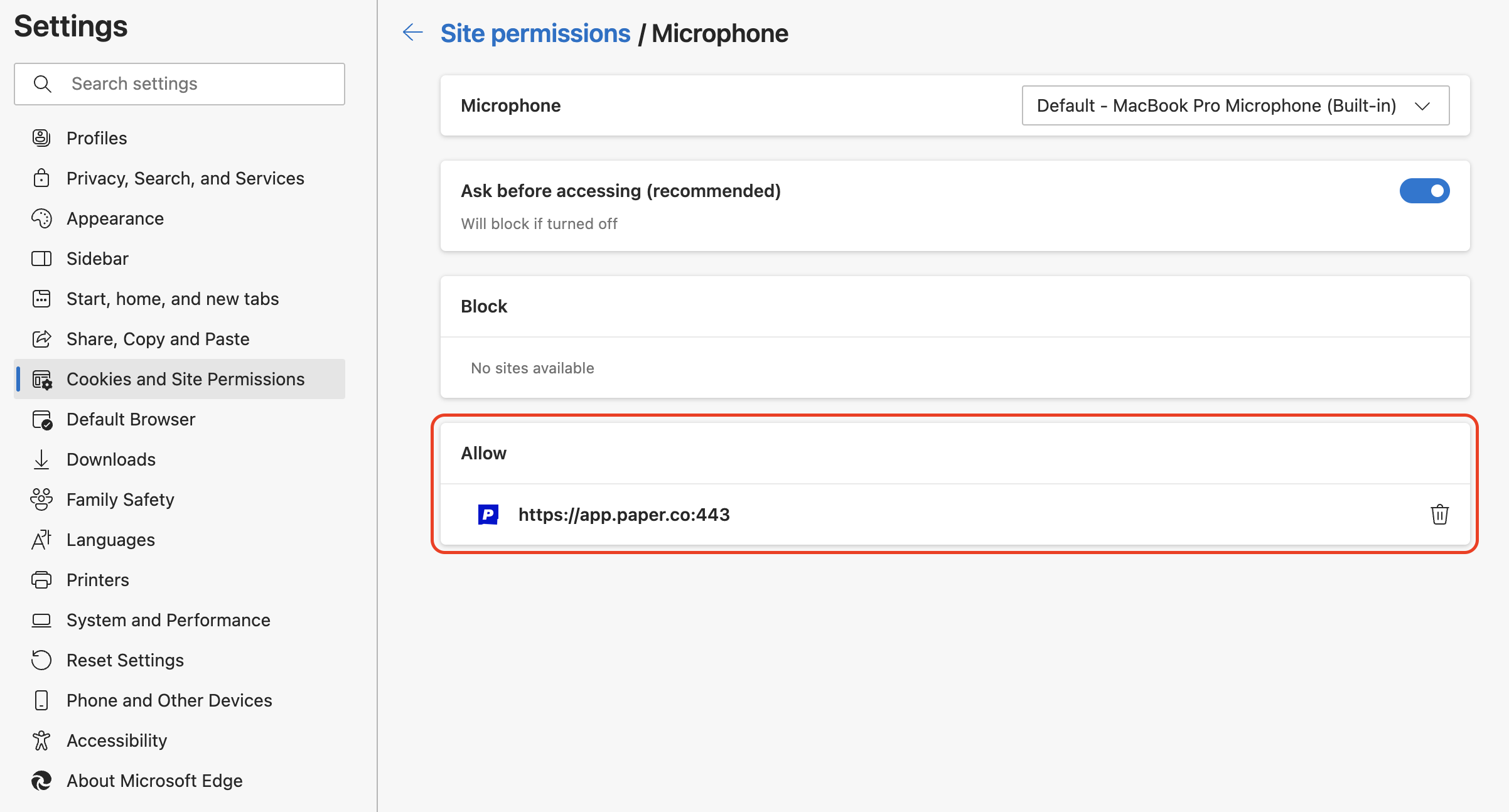
Task: Click the Downloads arrow icon
Action: (41, 459)
